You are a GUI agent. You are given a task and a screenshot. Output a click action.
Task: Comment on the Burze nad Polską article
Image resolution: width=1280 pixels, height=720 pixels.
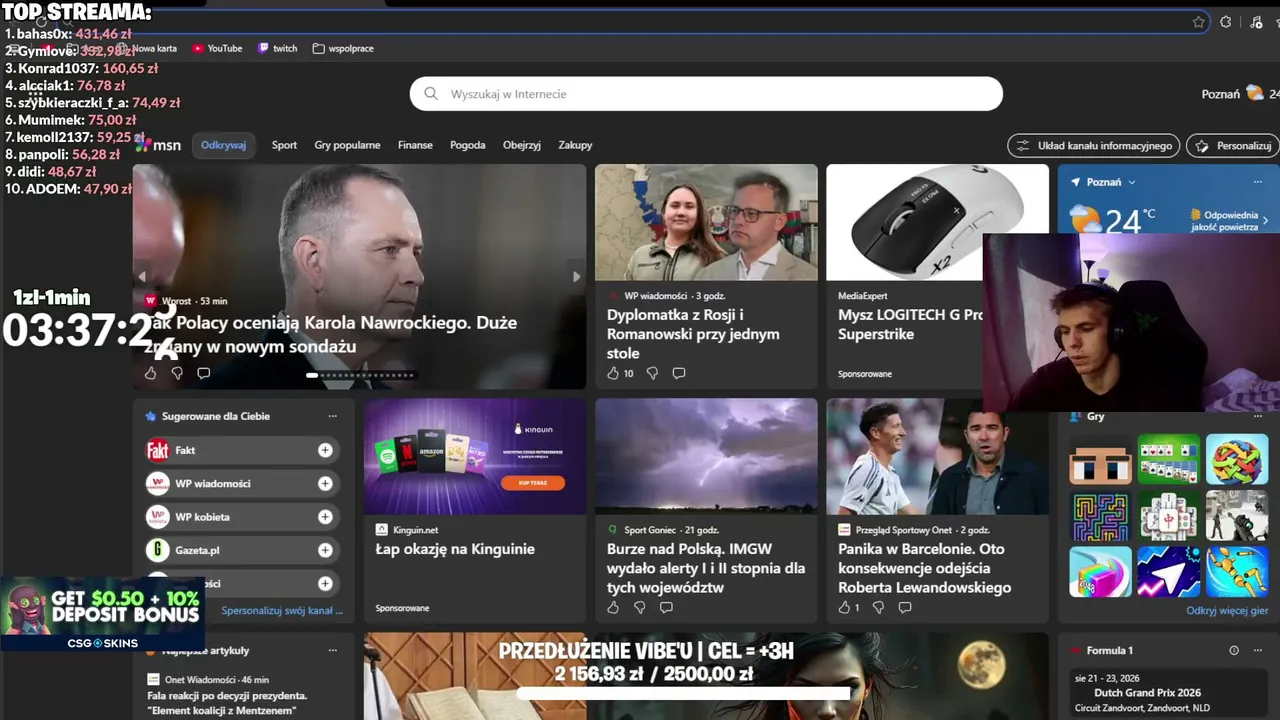click(x=666, y=607)
